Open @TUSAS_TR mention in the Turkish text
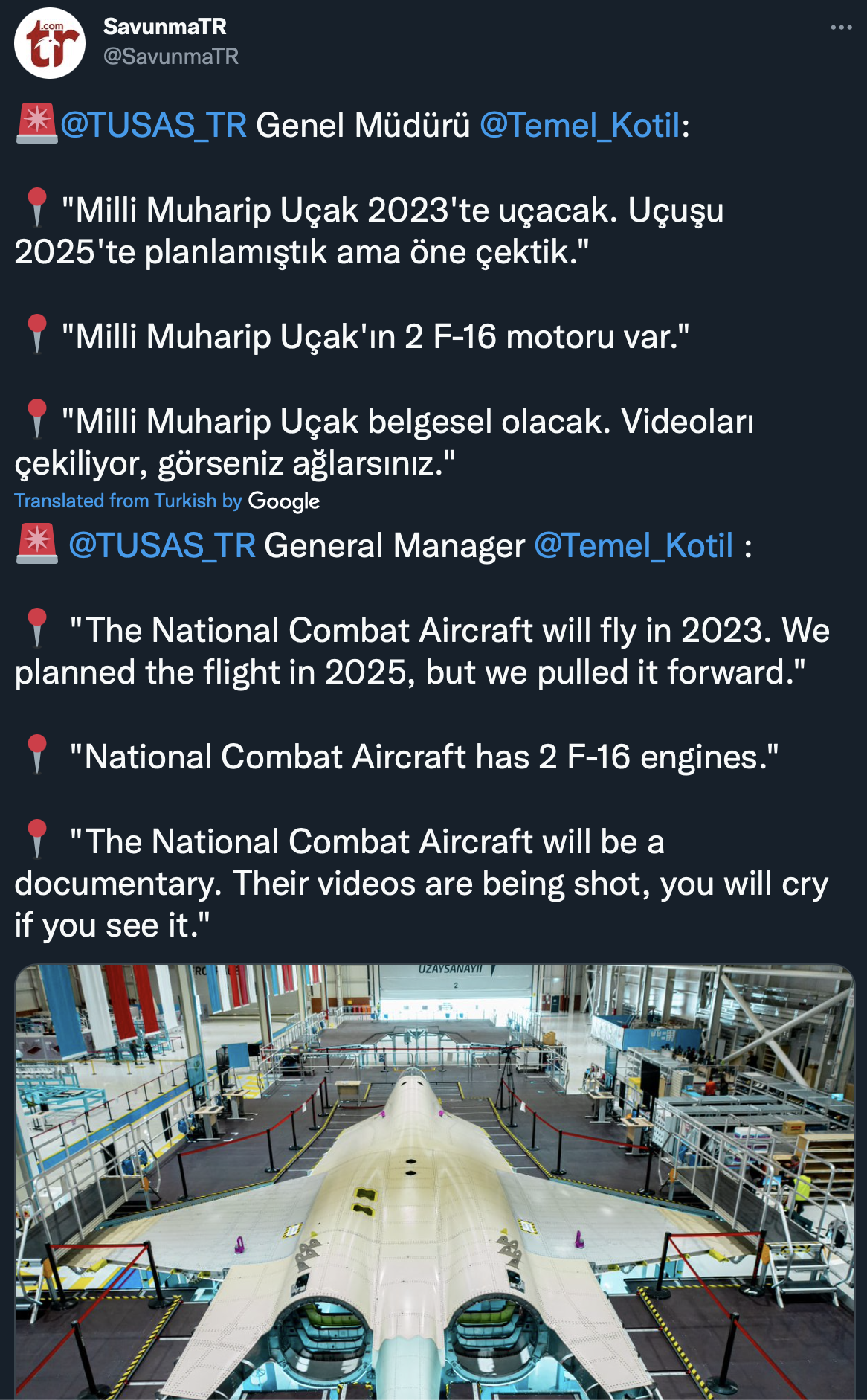 click(153, 125)
